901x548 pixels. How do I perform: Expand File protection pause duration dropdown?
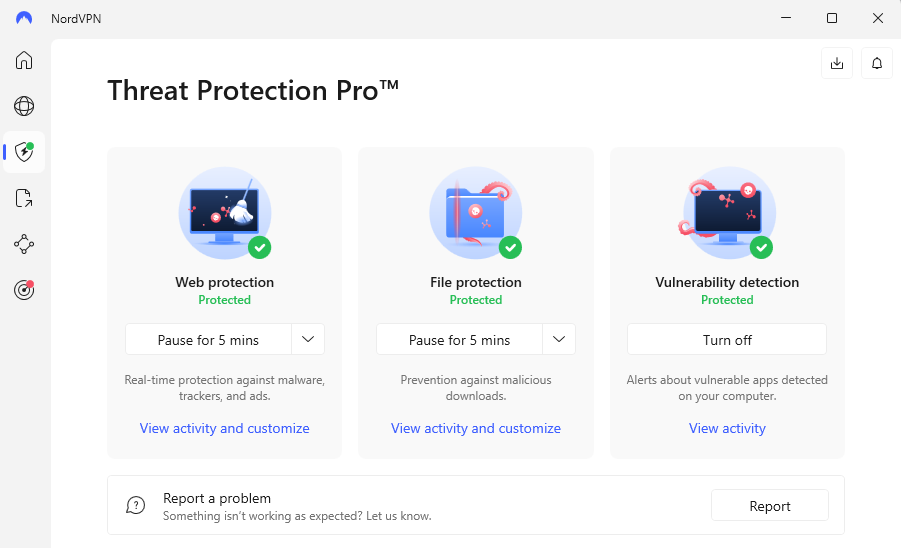point(559,340)
